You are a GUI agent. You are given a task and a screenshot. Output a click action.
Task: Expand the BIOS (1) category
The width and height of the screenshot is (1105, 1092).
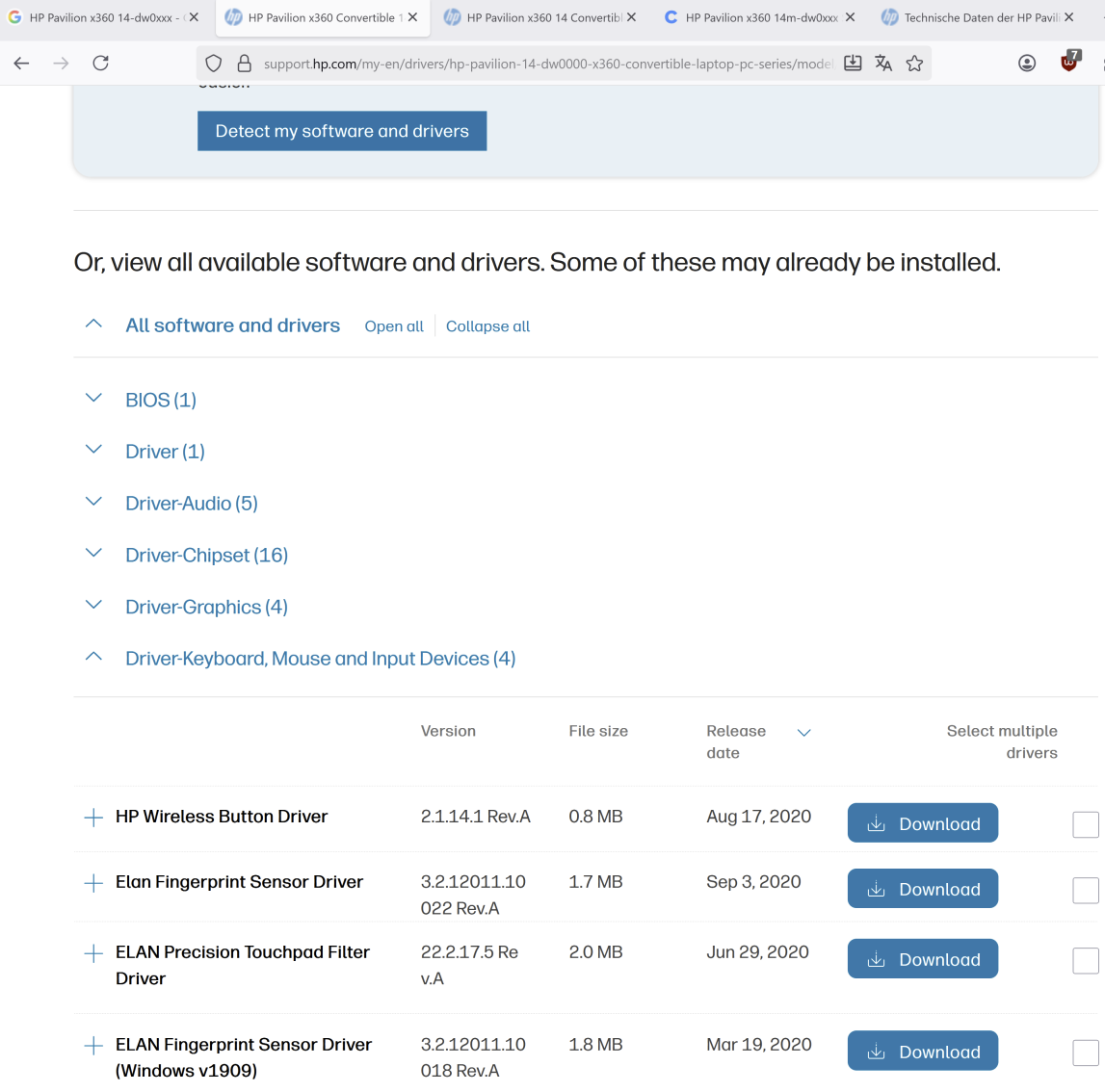point(93,398)
